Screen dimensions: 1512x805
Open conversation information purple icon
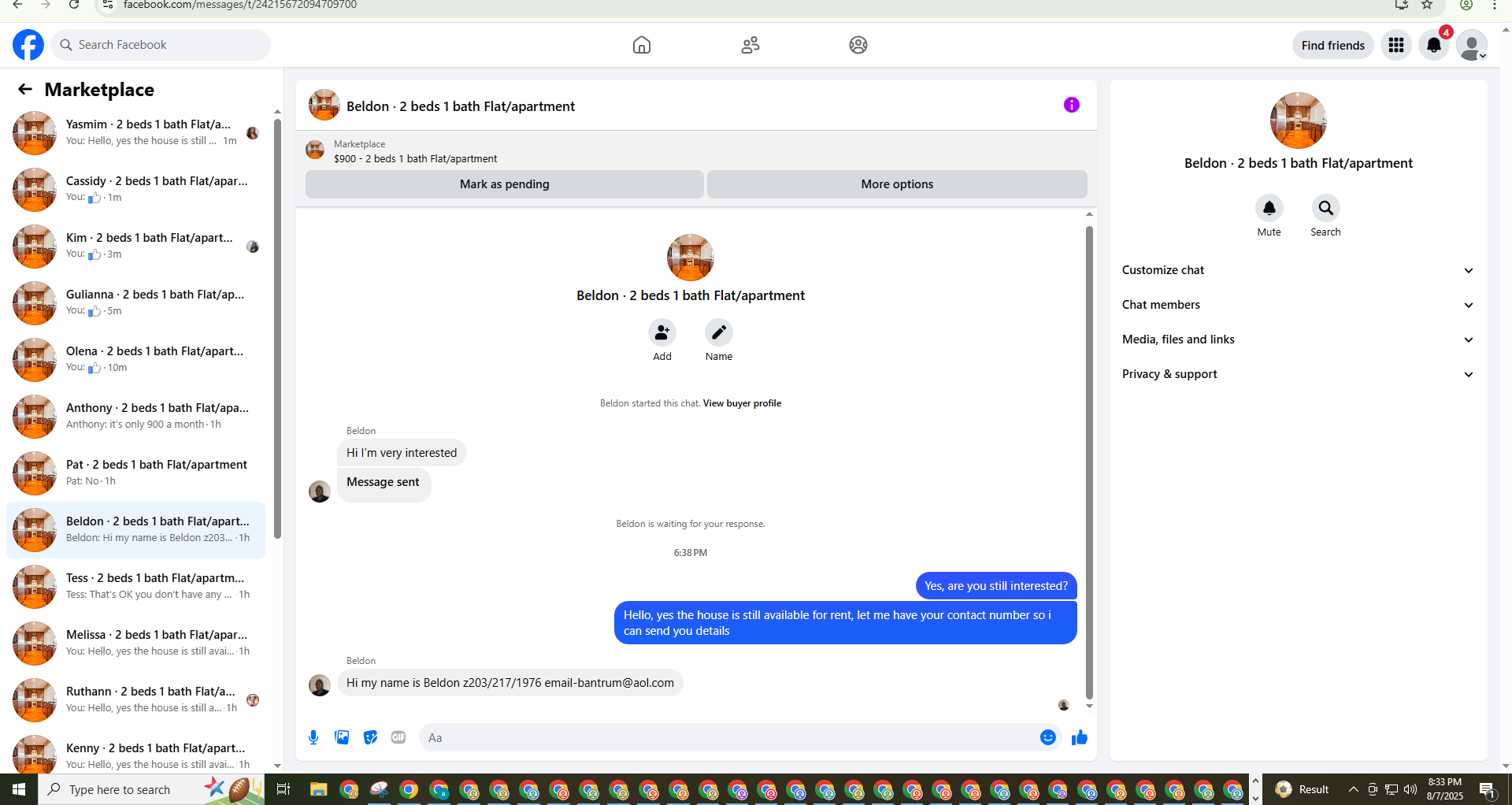[1072, 105]
